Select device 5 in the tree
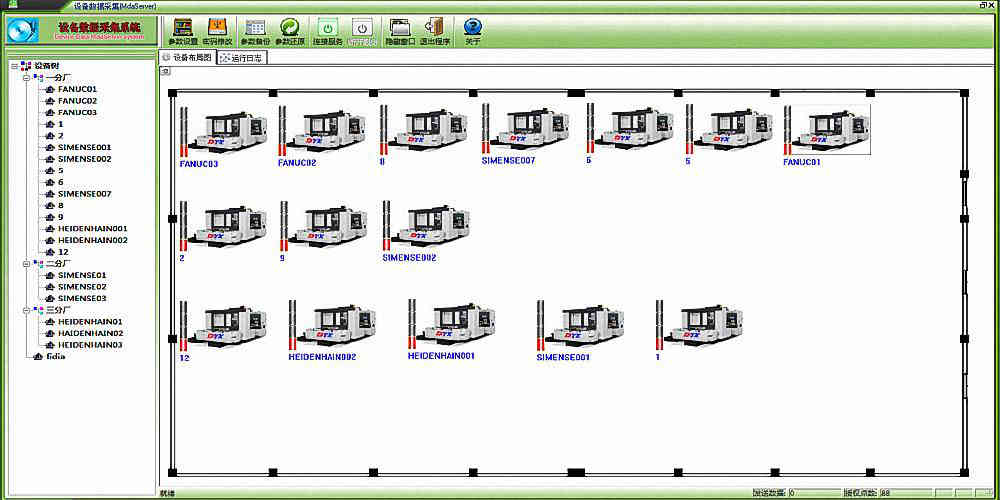1000x500 pixels. tap(61, 170)
